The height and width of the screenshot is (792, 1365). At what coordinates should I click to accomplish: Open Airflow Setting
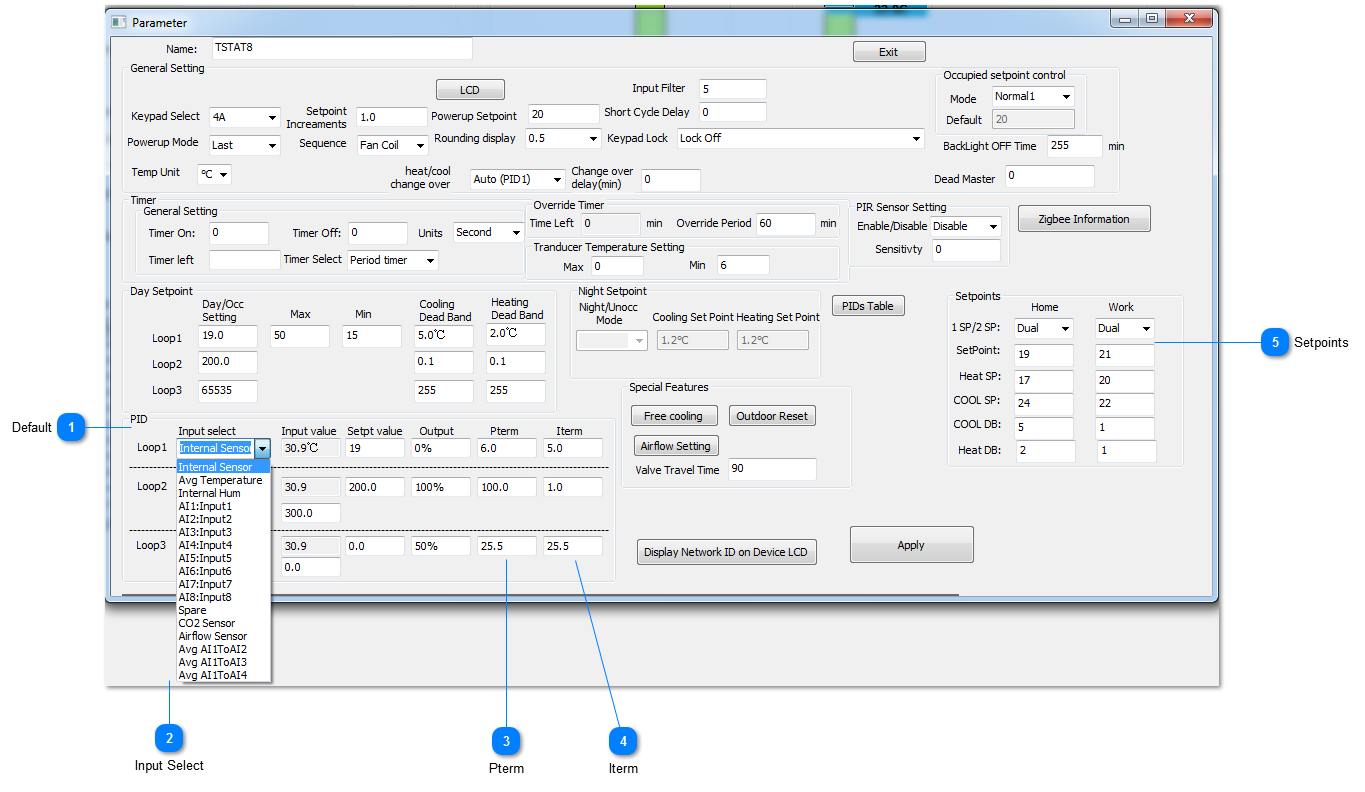point(676,446)
